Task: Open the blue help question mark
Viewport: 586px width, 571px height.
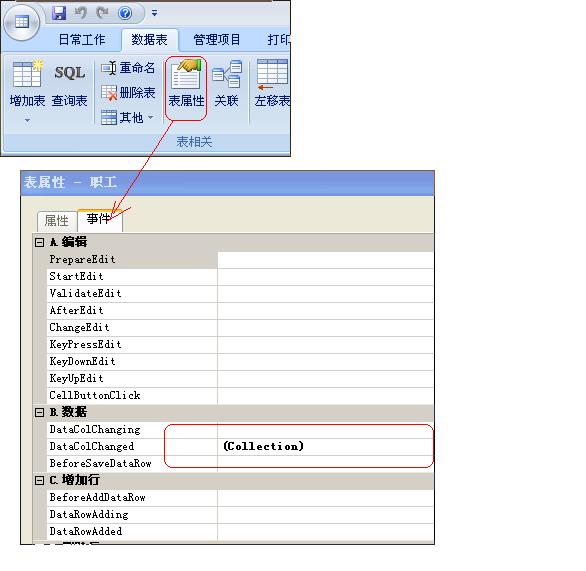Action: click(125, 13)
